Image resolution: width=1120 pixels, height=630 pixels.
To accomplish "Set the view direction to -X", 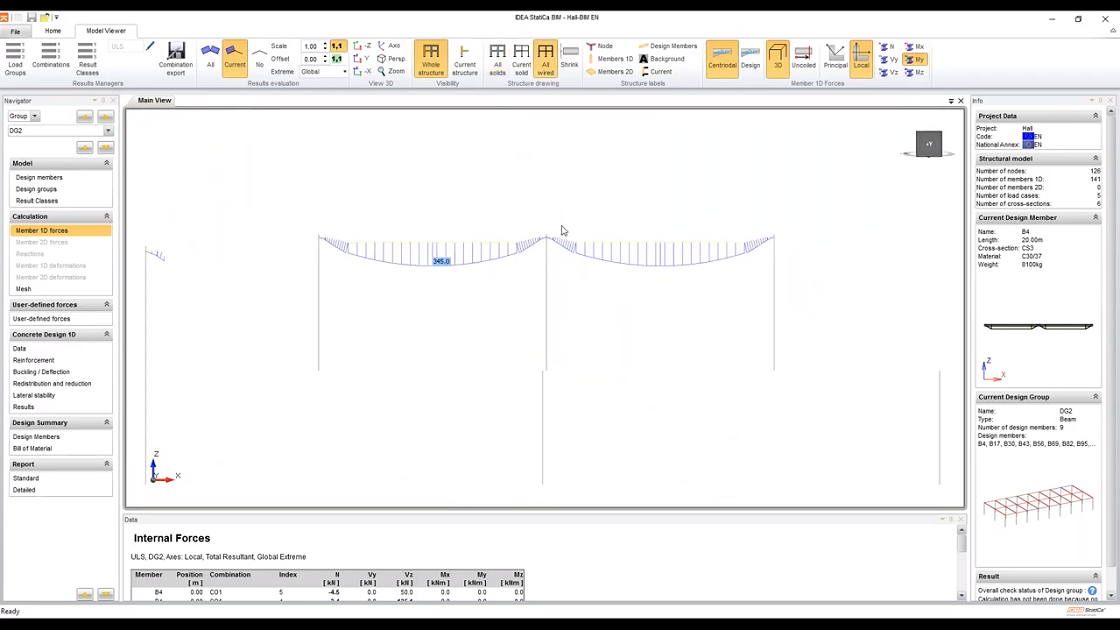I will (x=362, y=71).
